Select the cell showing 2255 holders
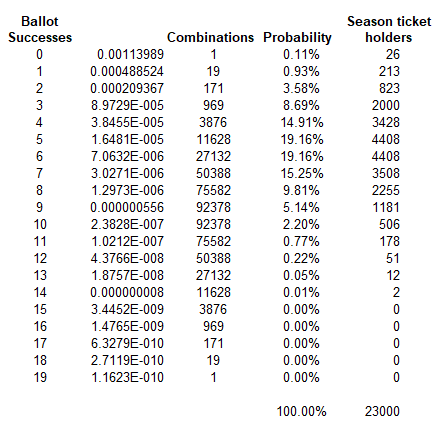This screenshot has height=431, width=441. pos(386,190)
